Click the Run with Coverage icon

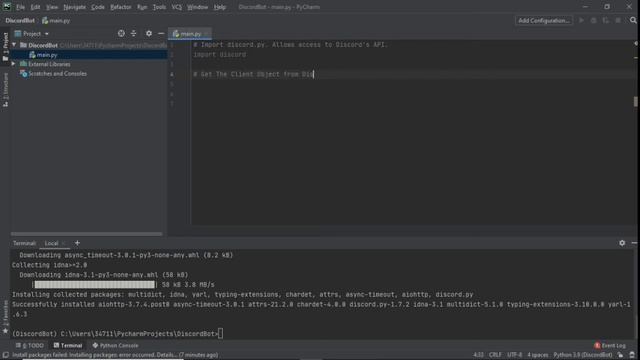pyautogui.click(x=606, y=20)
